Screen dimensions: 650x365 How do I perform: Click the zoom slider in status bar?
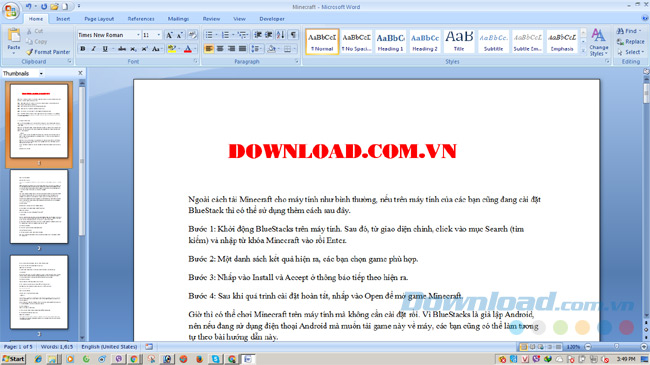616,346
